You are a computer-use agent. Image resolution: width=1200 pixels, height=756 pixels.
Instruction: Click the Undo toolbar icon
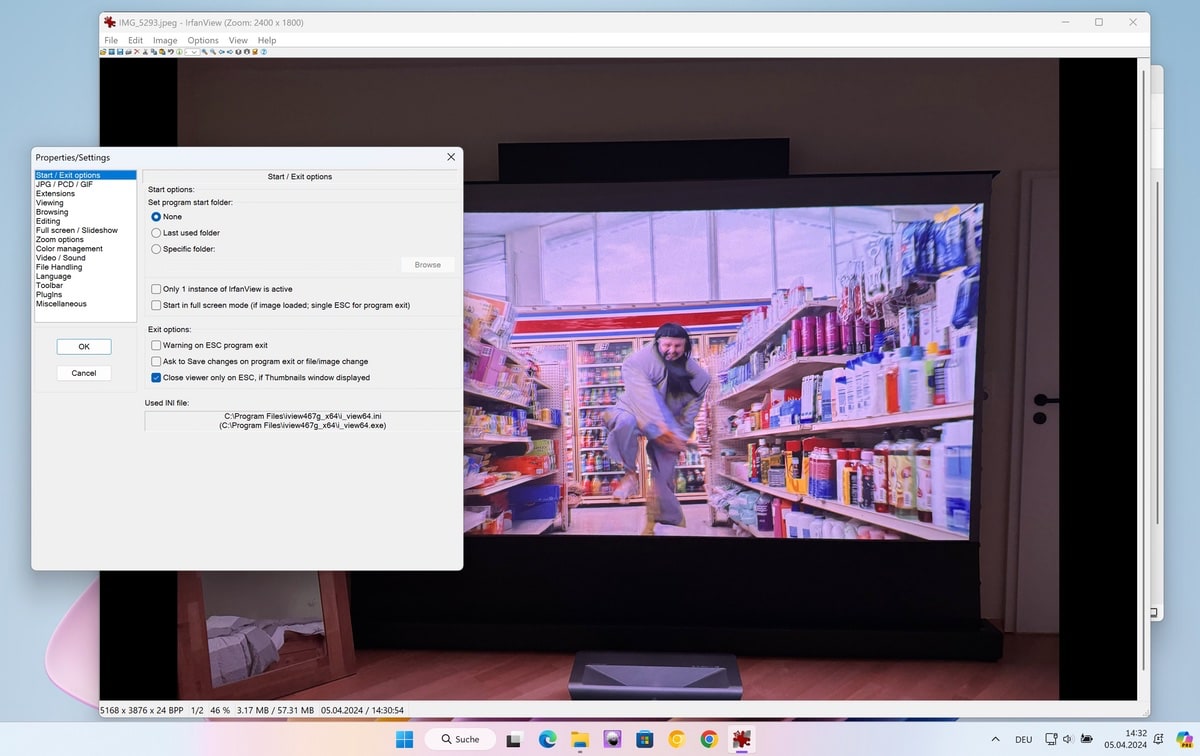click(171, 51)
